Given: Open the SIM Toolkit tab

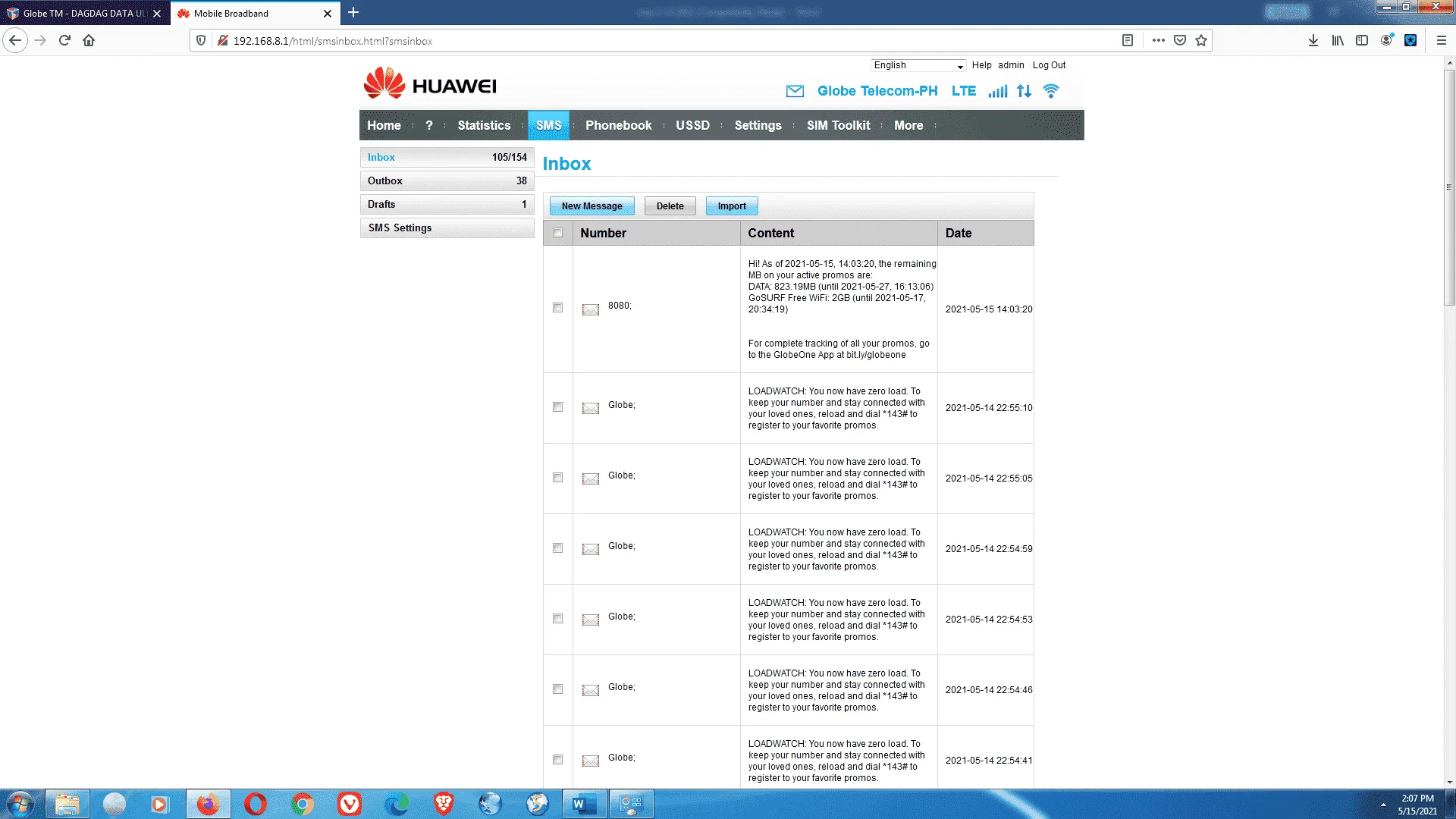Looking at the screenshot, I should 838,125.
